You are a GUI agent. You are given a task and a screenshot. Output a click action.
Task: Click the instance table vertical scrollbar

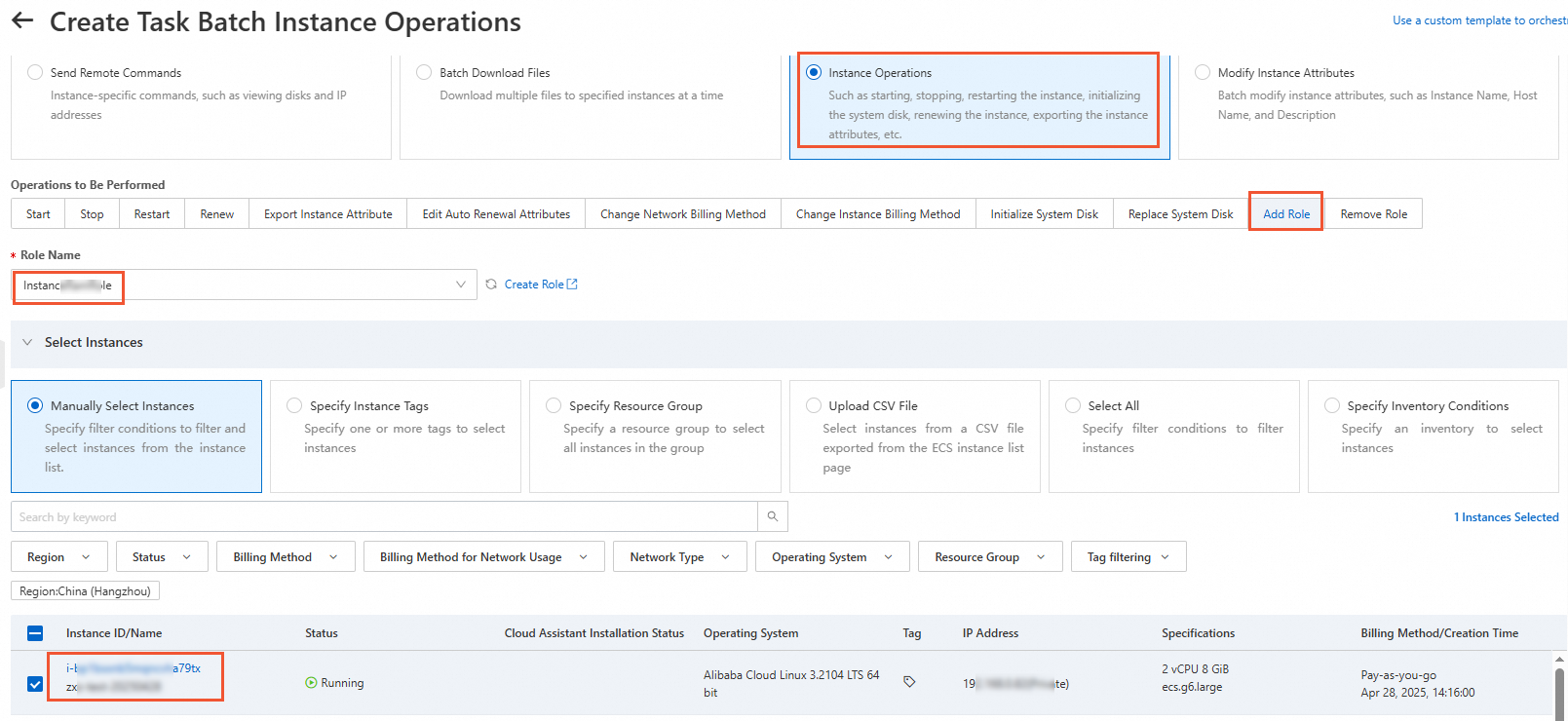pyautogui.click(x=1559, y=691)
